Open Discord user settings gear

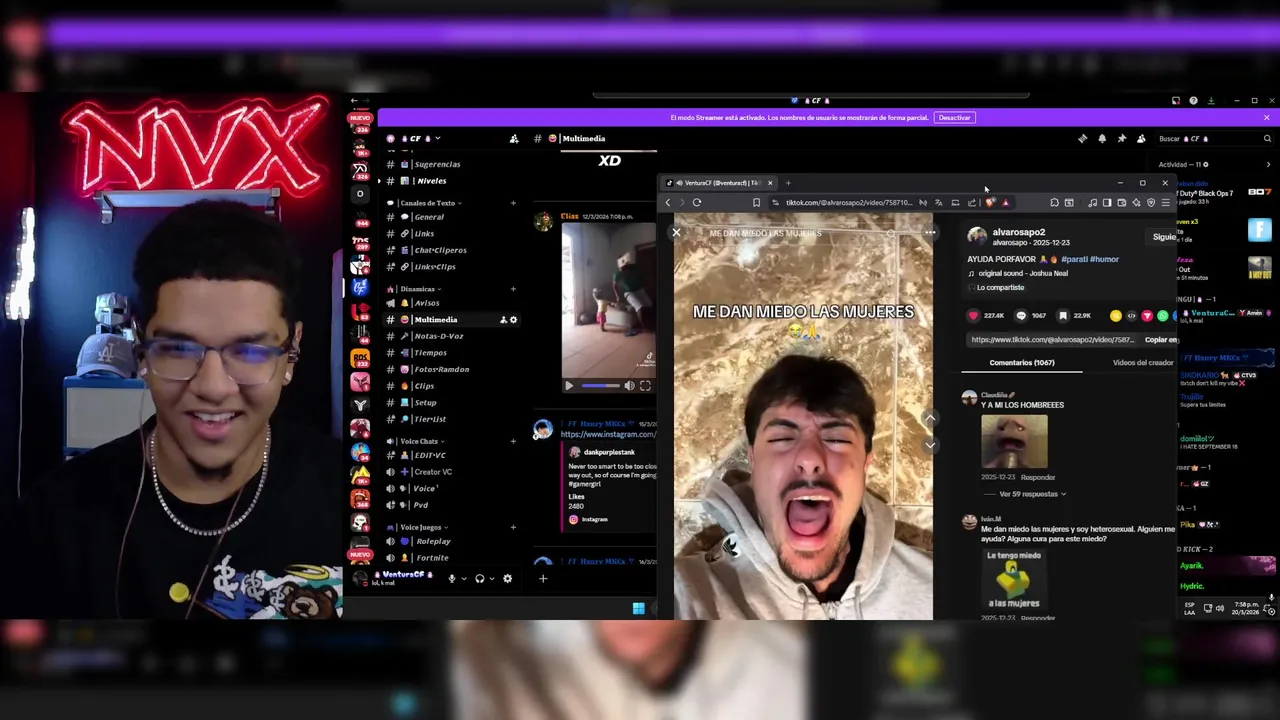[507, 578]
